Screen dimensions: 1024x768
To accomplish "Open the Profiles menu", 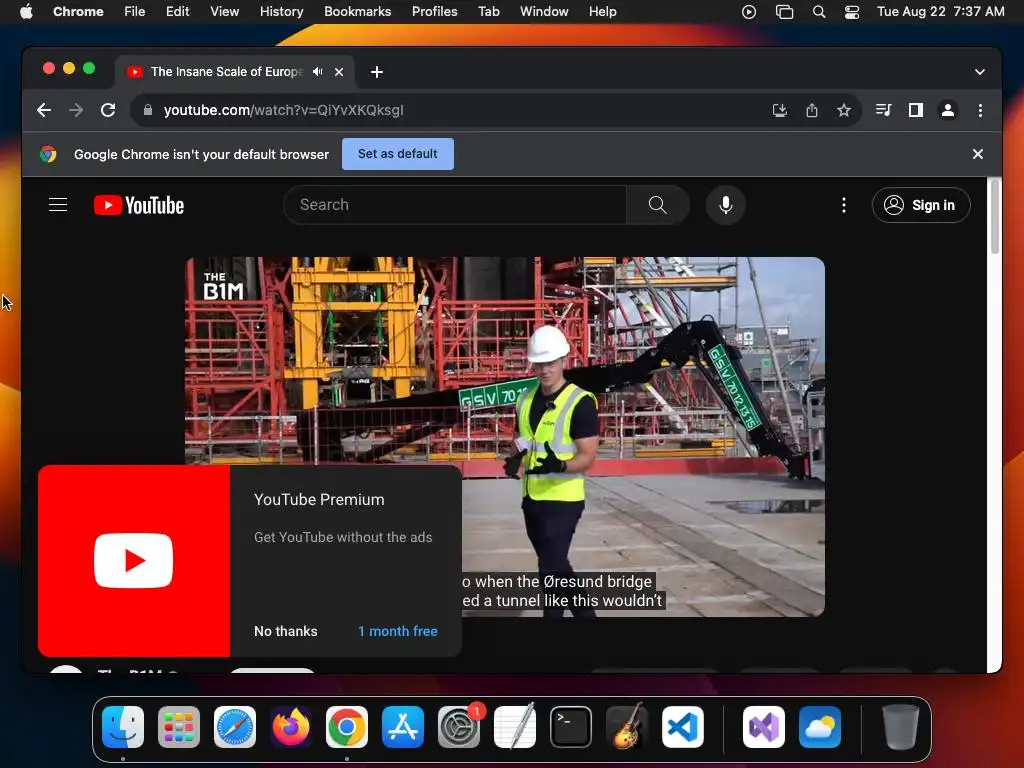I will [x=434, y=12].
